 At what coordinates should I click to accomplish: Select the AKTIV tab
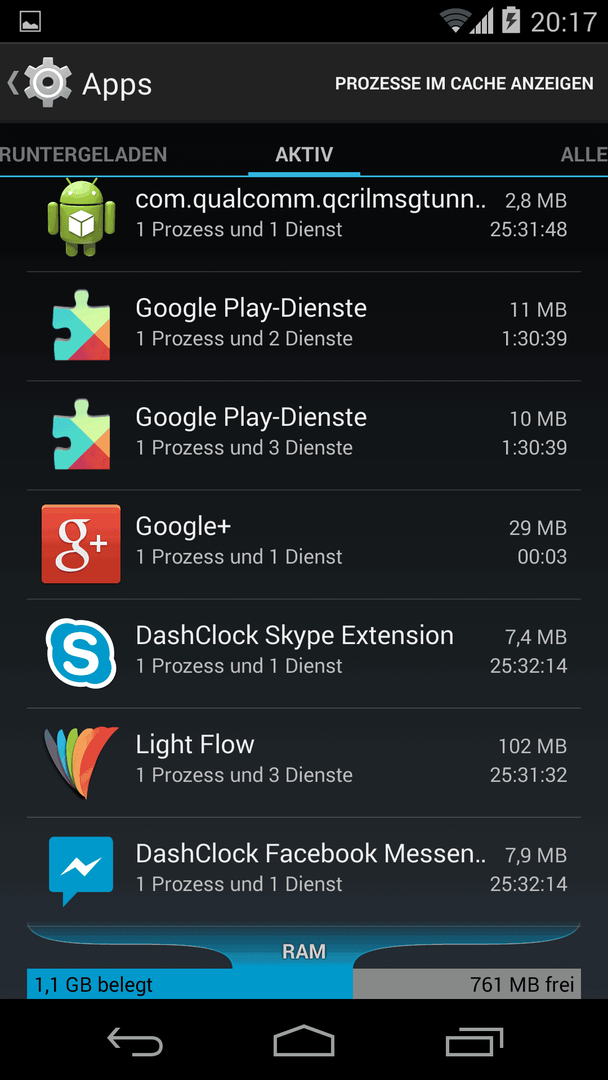click(x=304, y=154)
